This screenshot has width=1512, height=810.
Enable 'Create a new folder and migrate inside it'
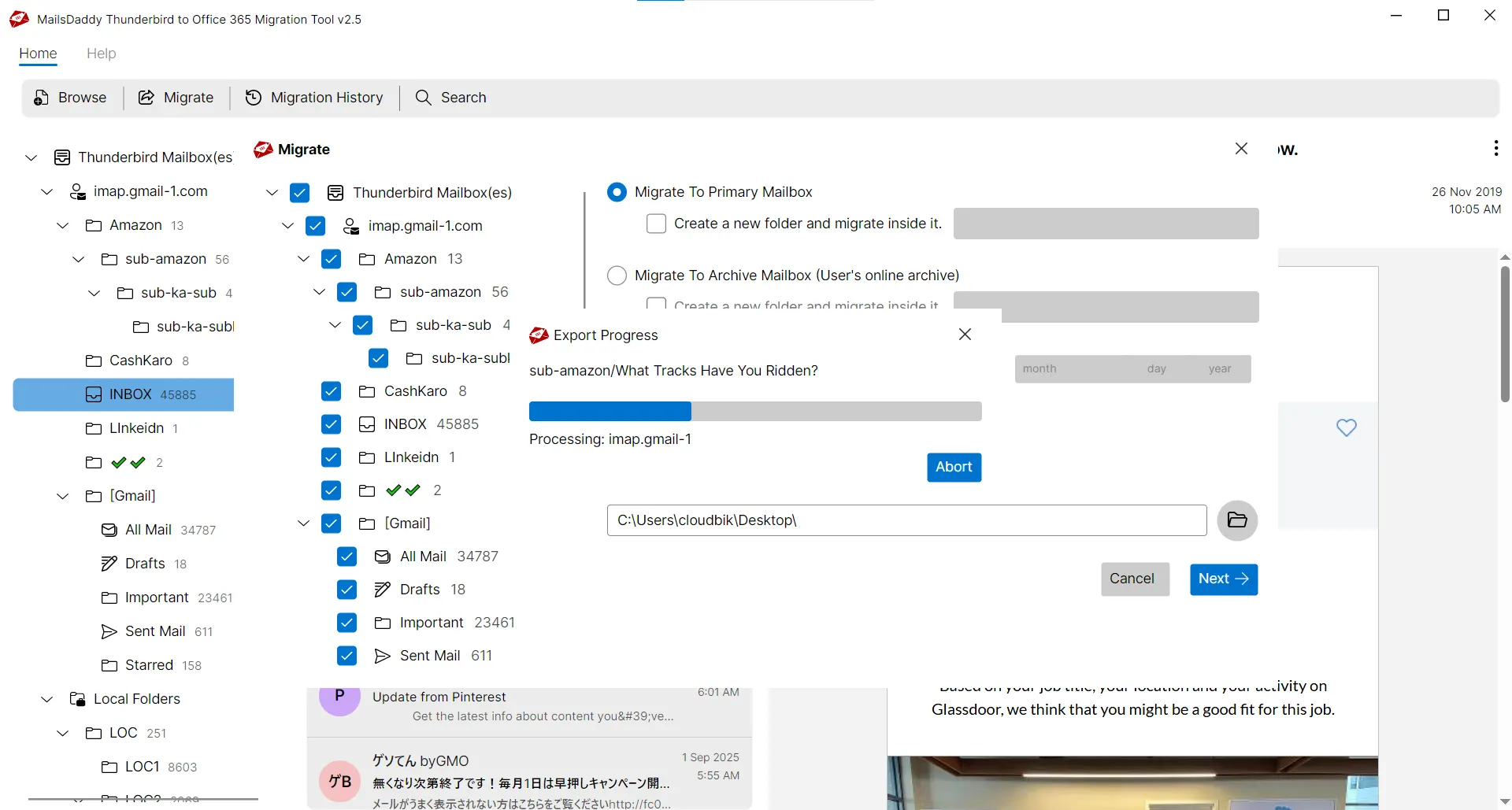656,224
